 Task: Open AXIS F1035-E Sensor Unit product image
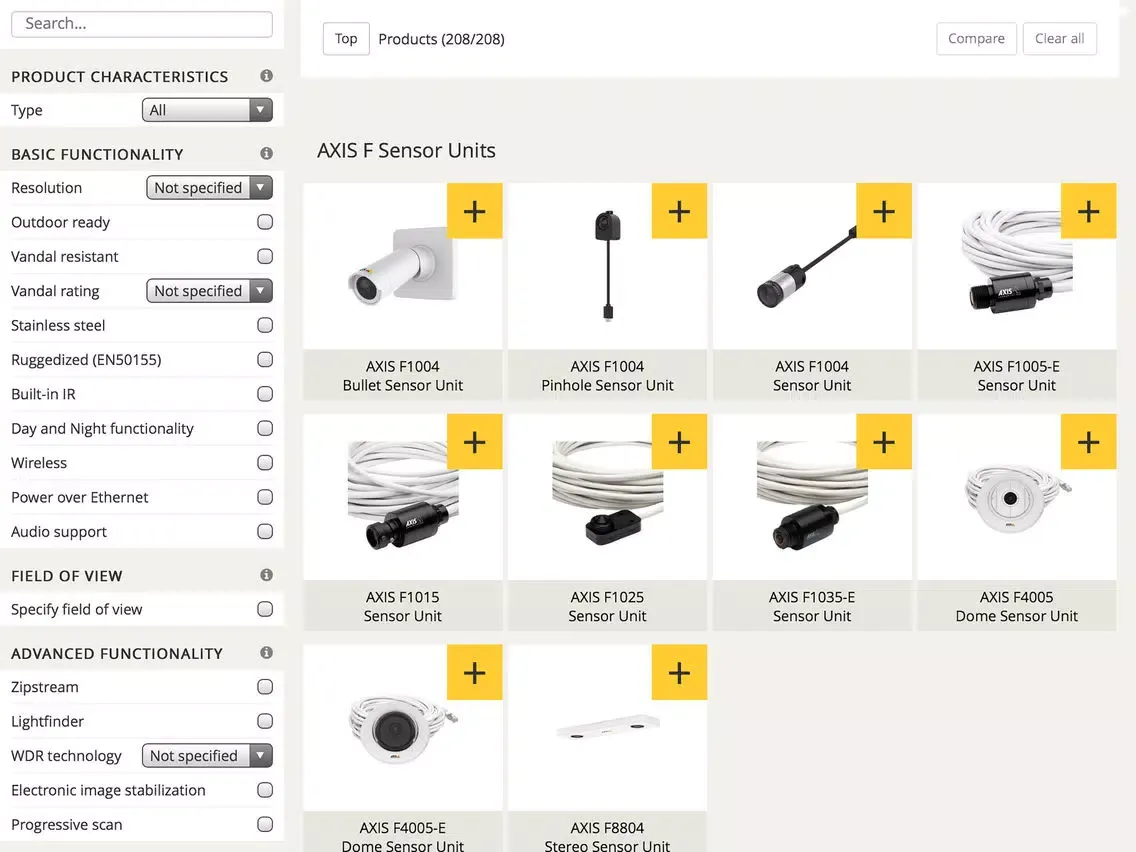click(811, 496)
